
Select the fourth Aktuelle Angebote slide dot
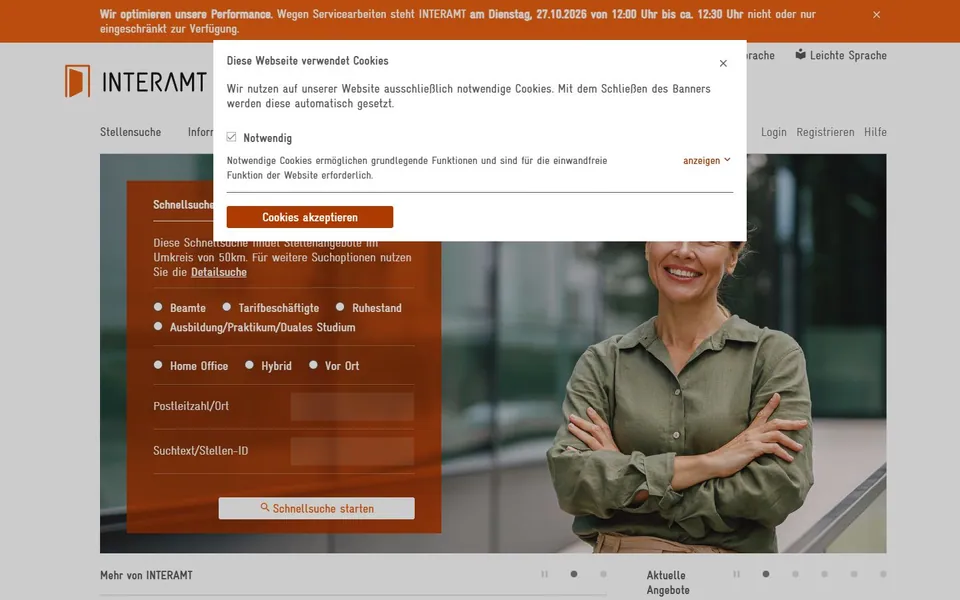click(x=854, y=574)
